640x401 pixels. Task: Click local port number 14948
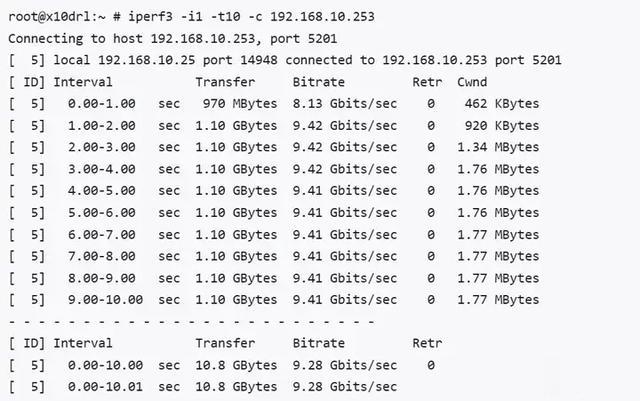pyautogui.click(x=259, y=60)
